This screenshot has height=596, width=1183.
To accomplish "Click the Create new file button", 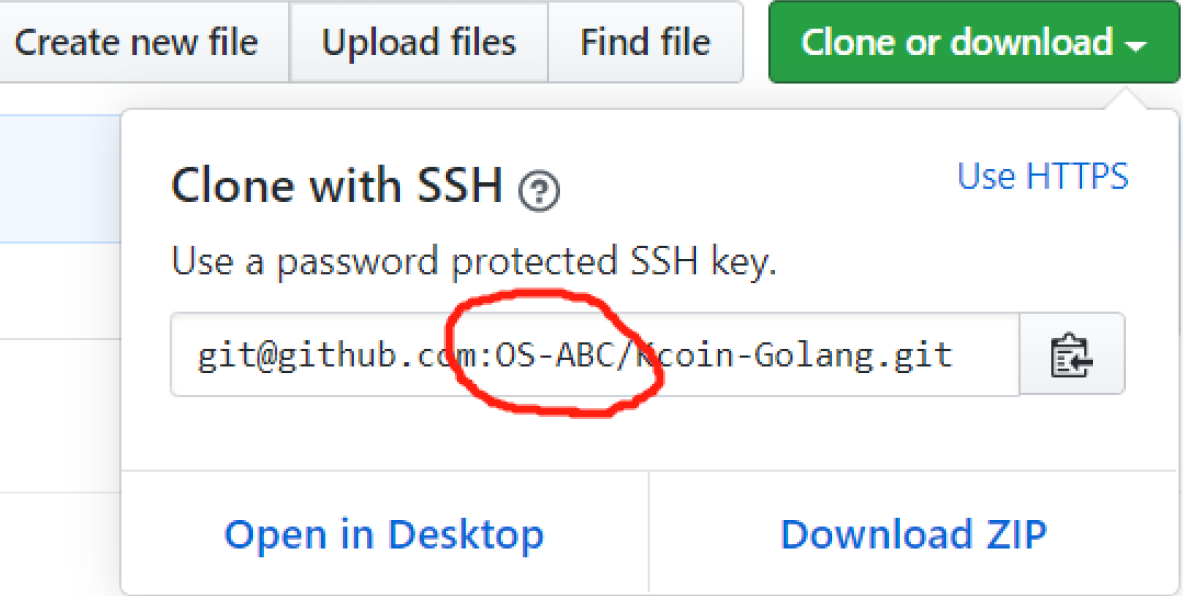I will click(x=136, y=42).
